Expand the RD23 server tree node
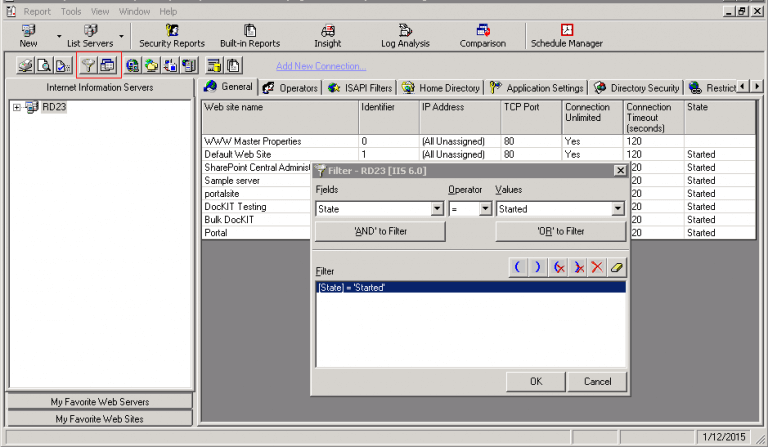Screen dimensions: 768x447 [17, 107]
